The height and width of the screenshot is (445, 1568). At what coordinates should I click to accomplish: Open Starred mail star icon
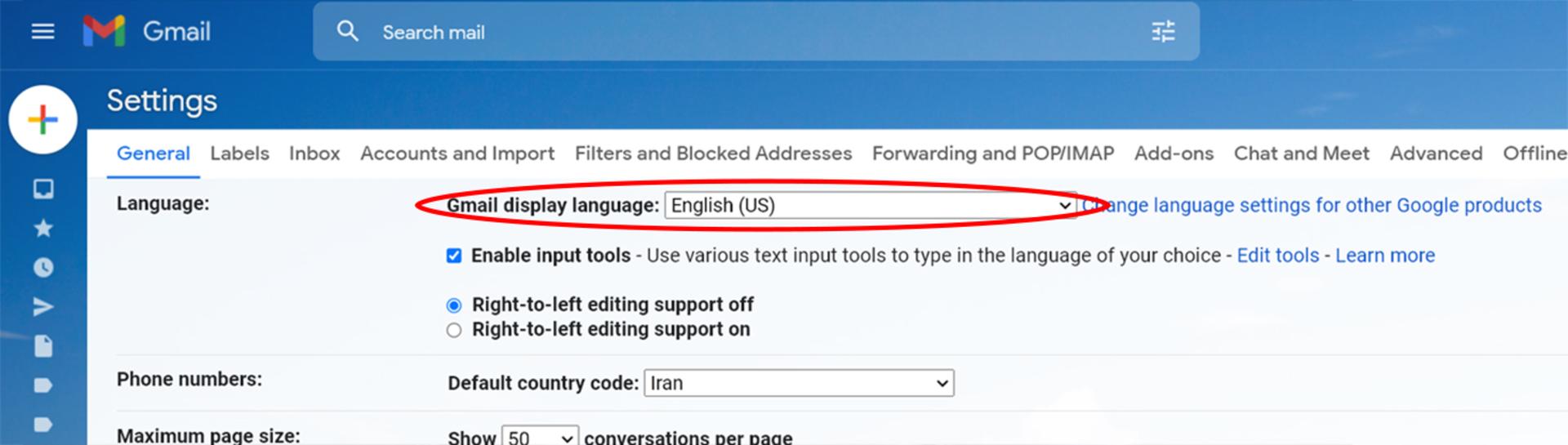[43, 229]
